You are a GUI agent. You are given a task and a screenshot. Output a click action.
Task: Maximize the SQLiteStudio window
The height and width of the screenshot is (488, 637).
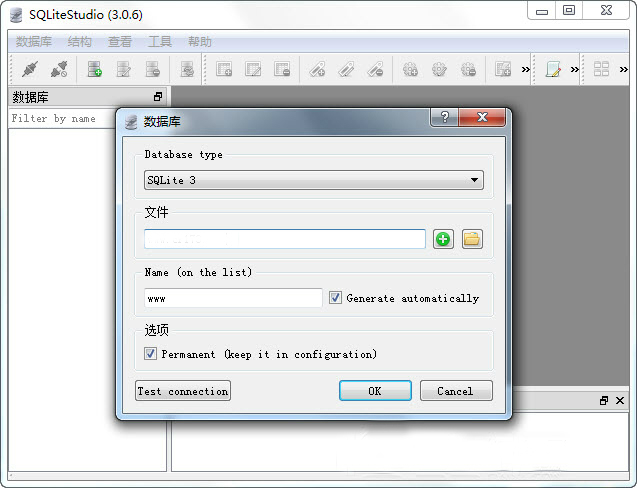click(569, 11)
